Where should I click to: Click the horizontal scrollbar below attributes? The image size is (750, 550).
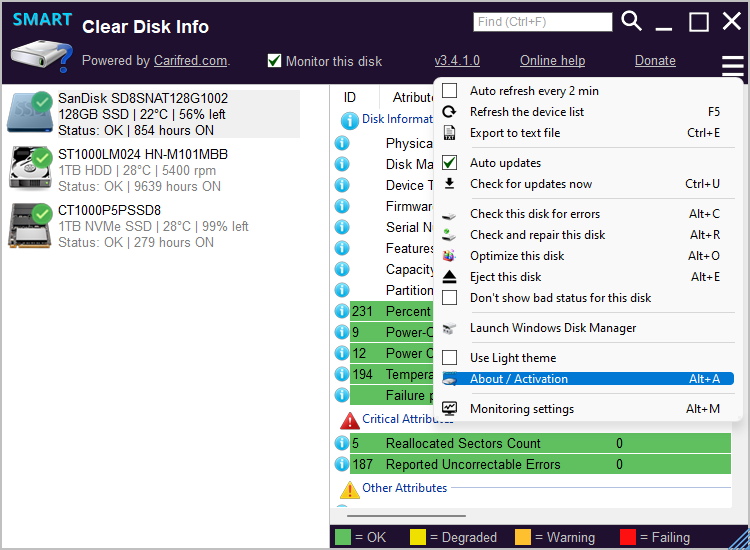pos(406,516)
